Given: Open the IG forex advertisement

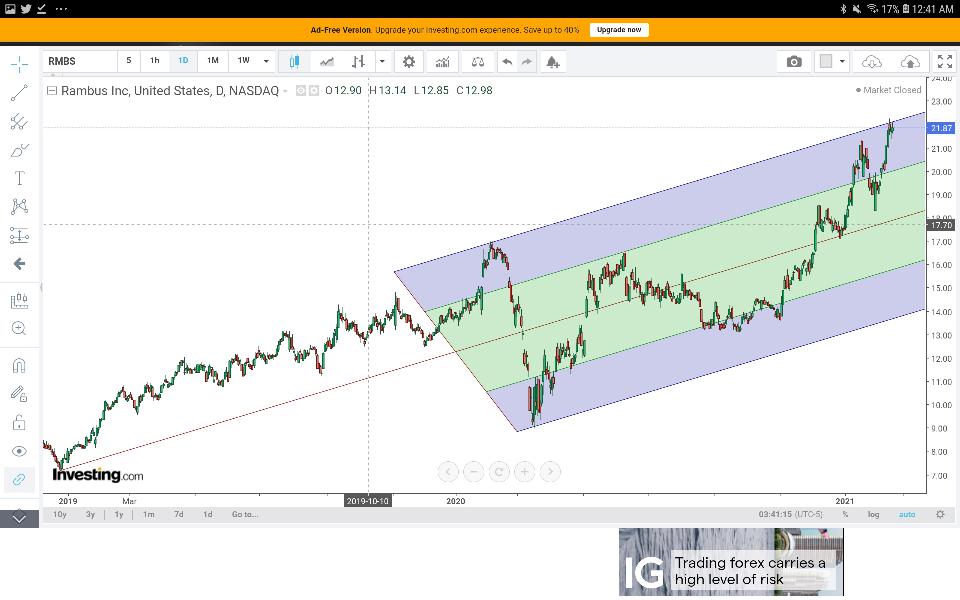Looking at the screenshot, I should (x=731, y=562).
